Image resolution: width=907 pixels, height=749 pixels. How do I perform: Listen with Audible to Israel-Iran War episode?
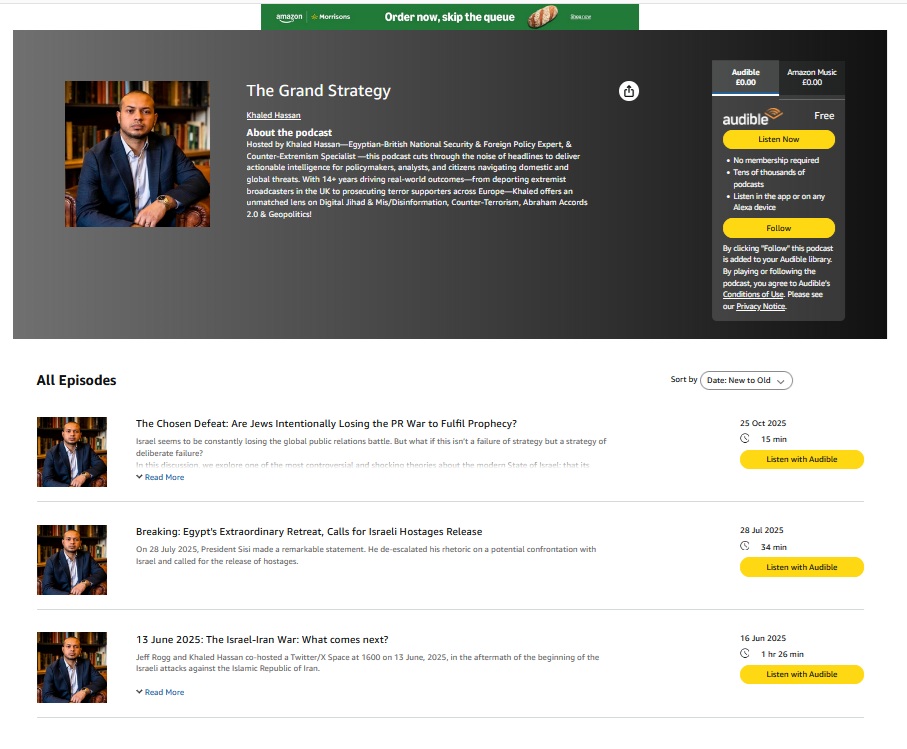(x=802, y=674)
